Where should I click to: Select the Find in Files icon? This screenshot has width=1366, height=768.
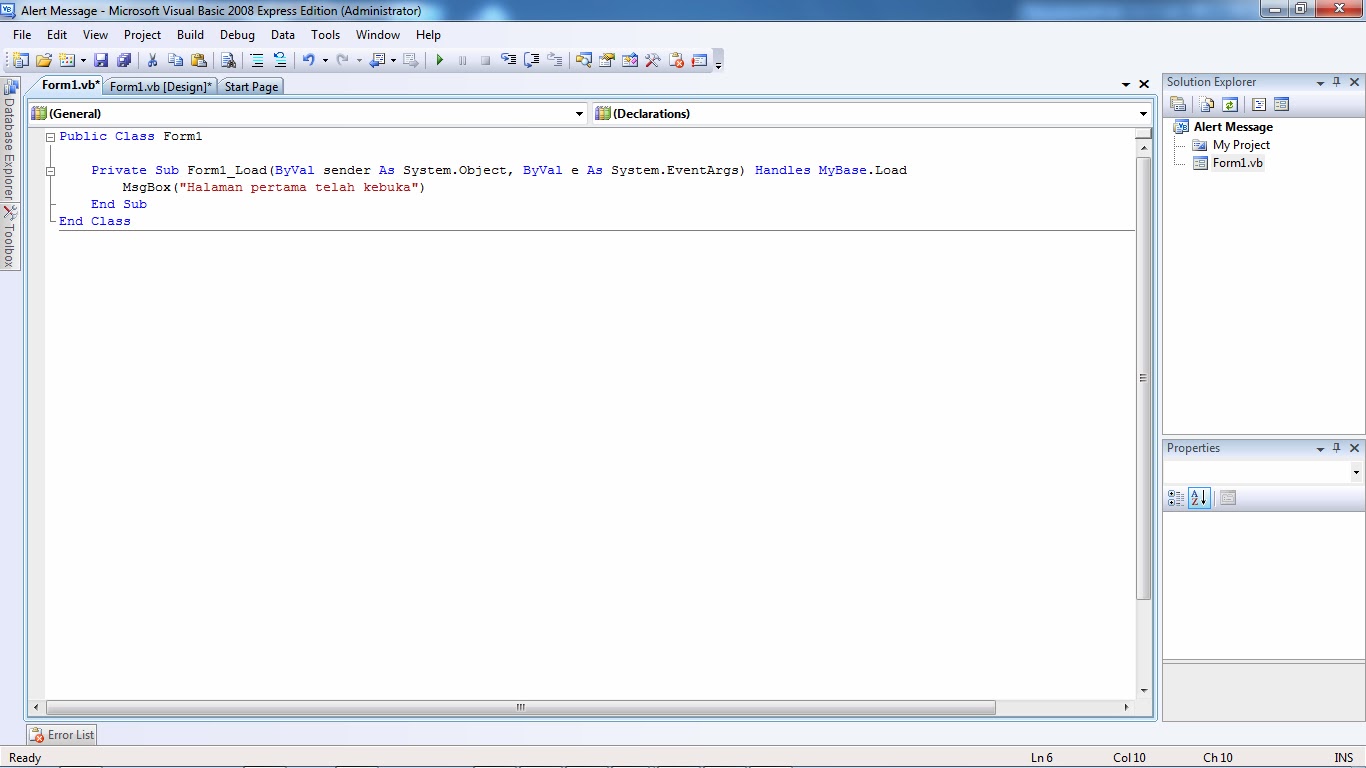click(228, 60)
